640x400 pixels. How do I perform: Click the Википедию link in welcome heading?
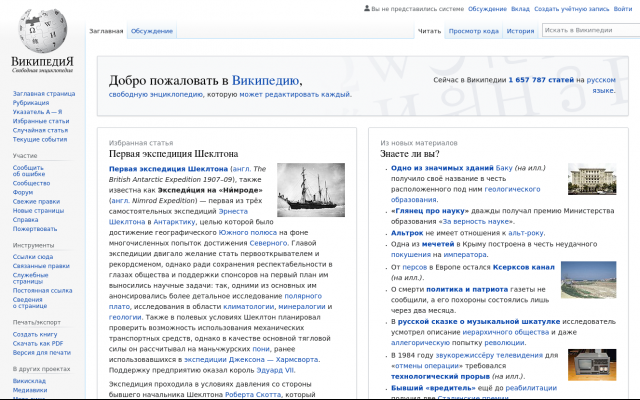[266, 81]
